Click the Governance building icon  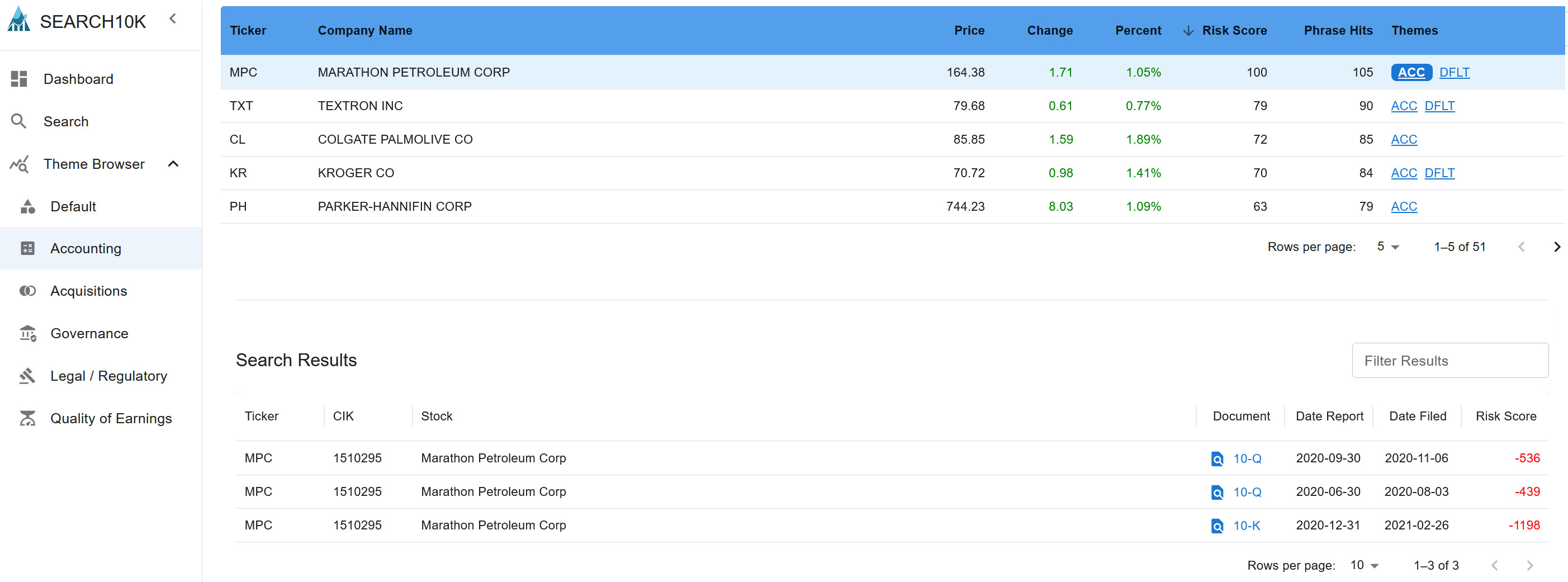[27, 334]
